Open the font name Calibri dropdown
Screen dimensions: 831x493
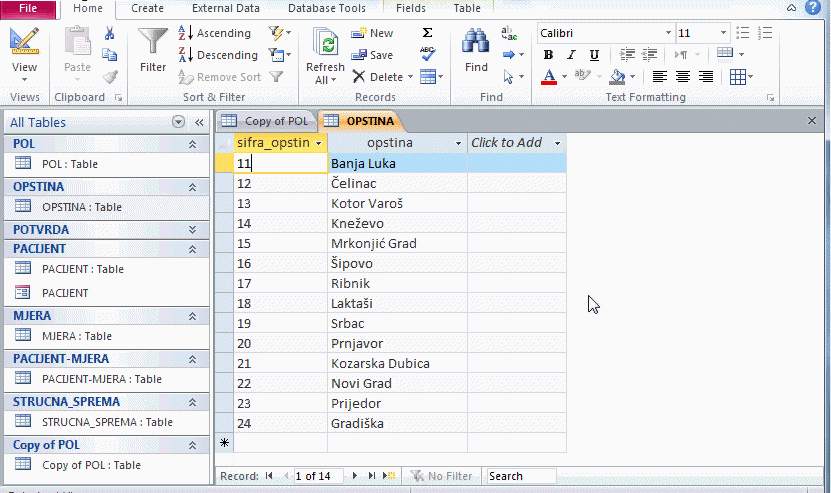(x=667, y=33)
